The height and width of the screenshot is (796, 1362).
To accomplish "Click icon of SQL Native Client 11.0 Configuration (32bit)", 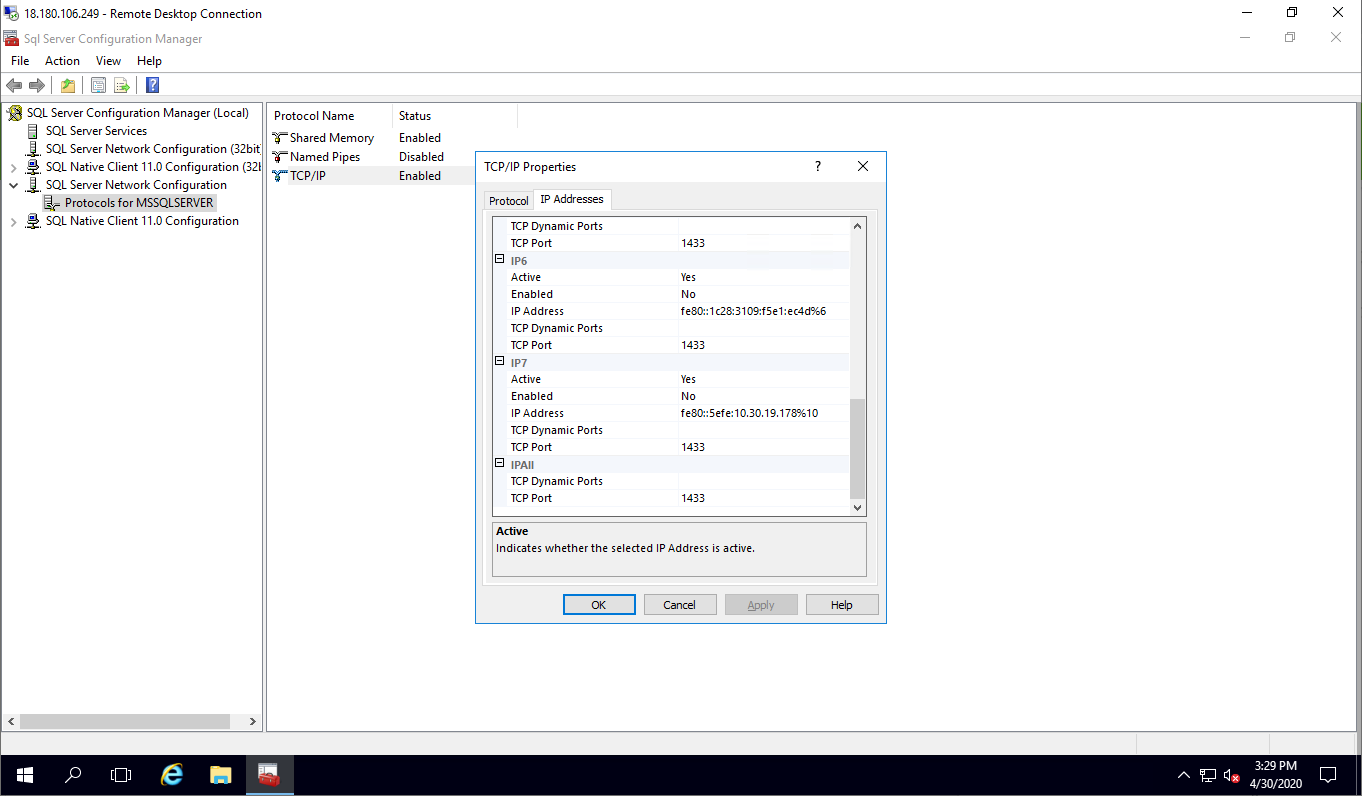I will pyautogui.click(x=33, y=167).
